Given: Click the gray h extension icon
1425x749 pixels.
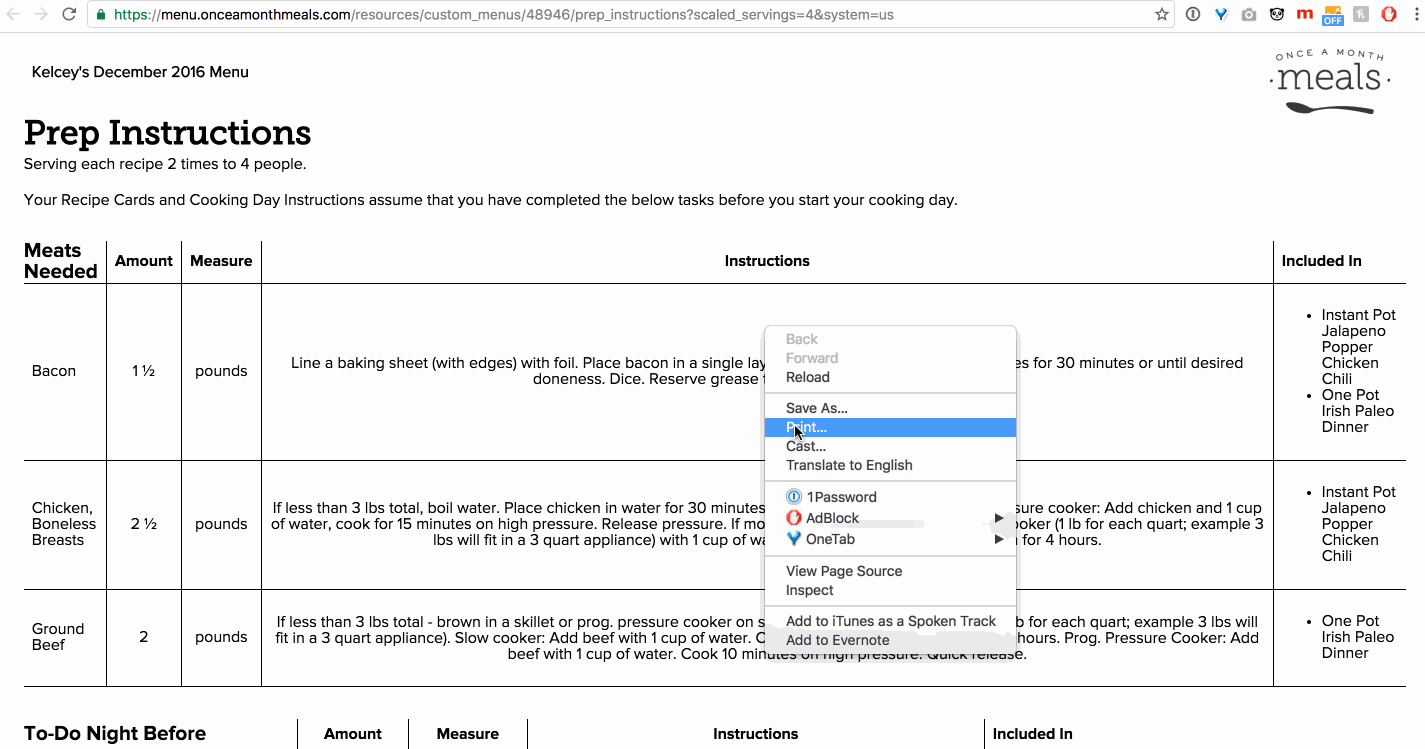Looking at the screenshot, I should pos(1361,14).
